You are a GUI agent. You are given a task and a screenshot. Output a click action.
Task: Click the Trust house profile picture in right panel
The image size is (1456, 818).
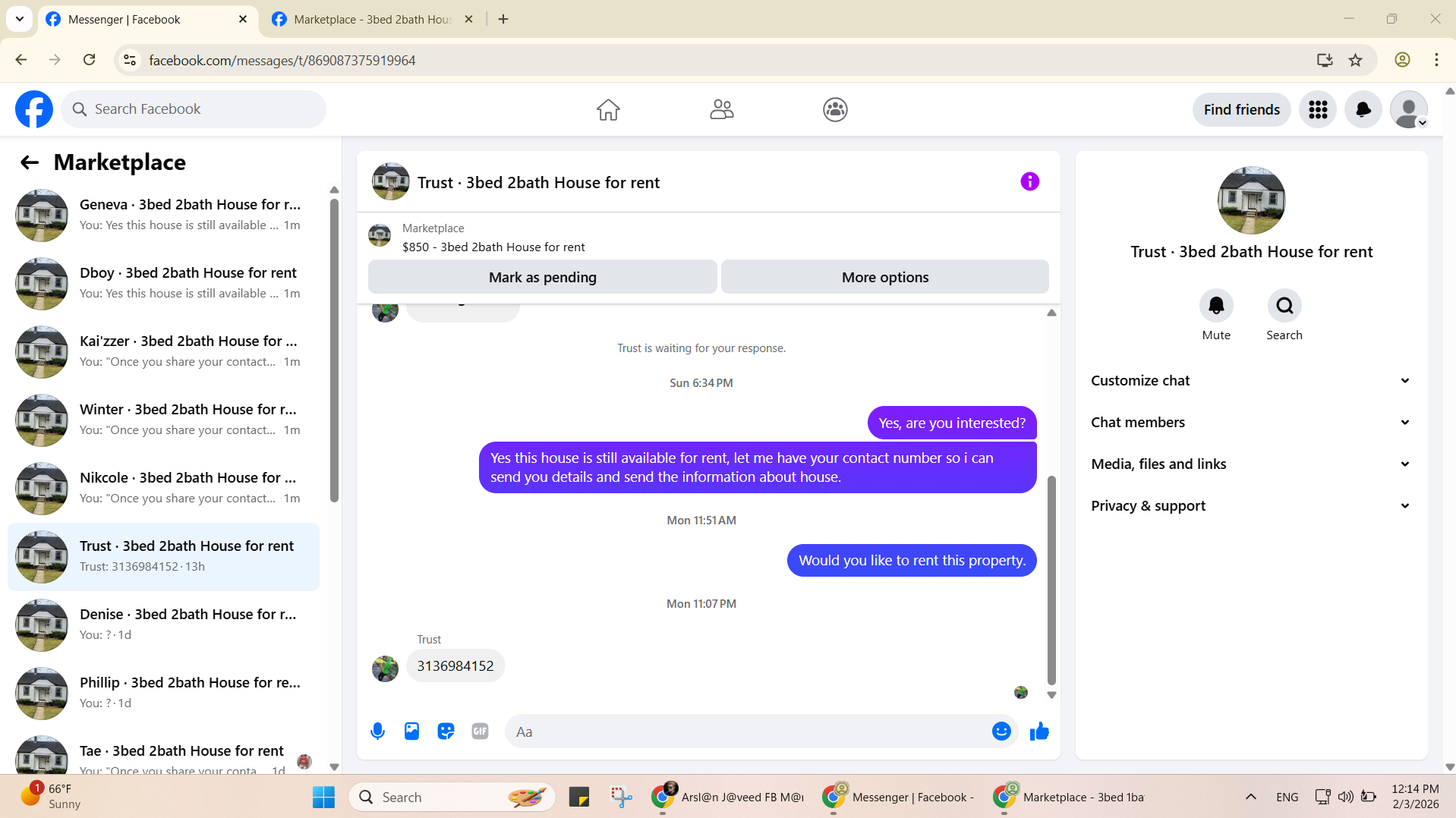[x=1251, y=200]
